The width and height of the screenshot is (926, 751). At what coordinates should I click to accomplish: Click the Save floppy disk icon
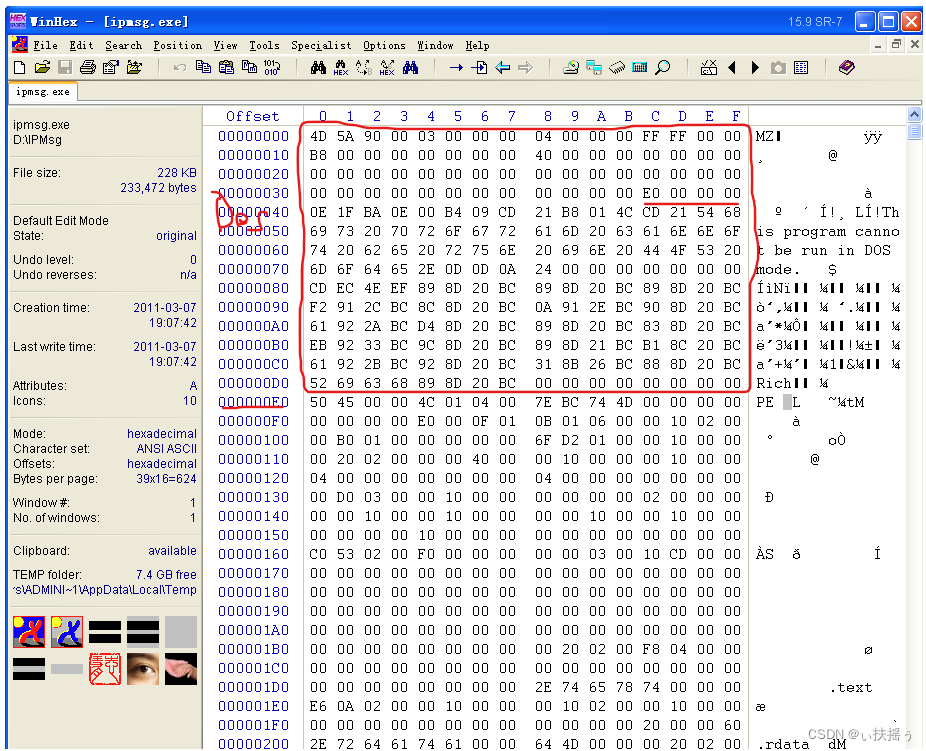(x=64, y=67)
